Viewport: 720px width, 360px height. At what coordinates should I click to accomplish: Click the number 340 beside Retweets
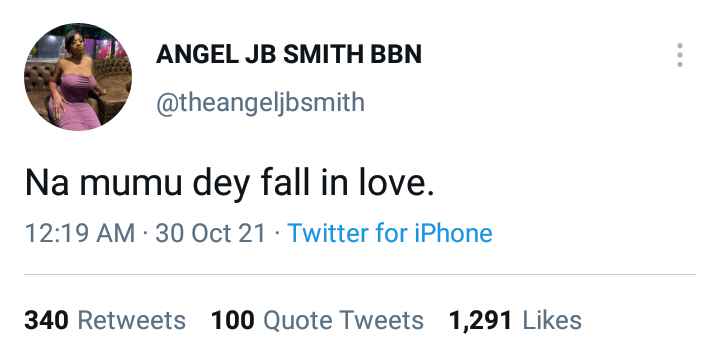pyautogui.click(x=46, y=320)
